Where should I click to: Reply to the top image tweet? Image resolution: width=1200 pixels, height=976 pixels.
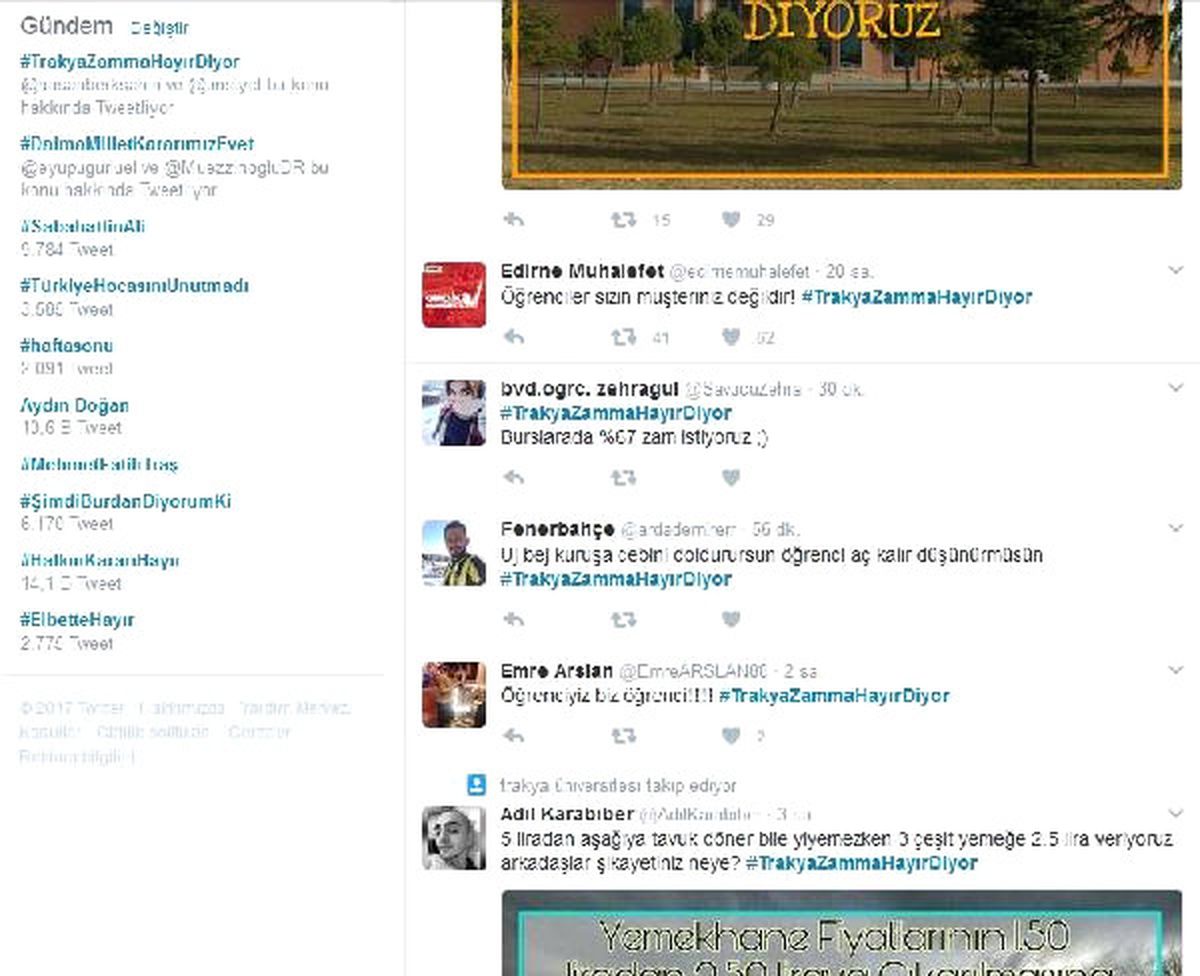point(513,220)
